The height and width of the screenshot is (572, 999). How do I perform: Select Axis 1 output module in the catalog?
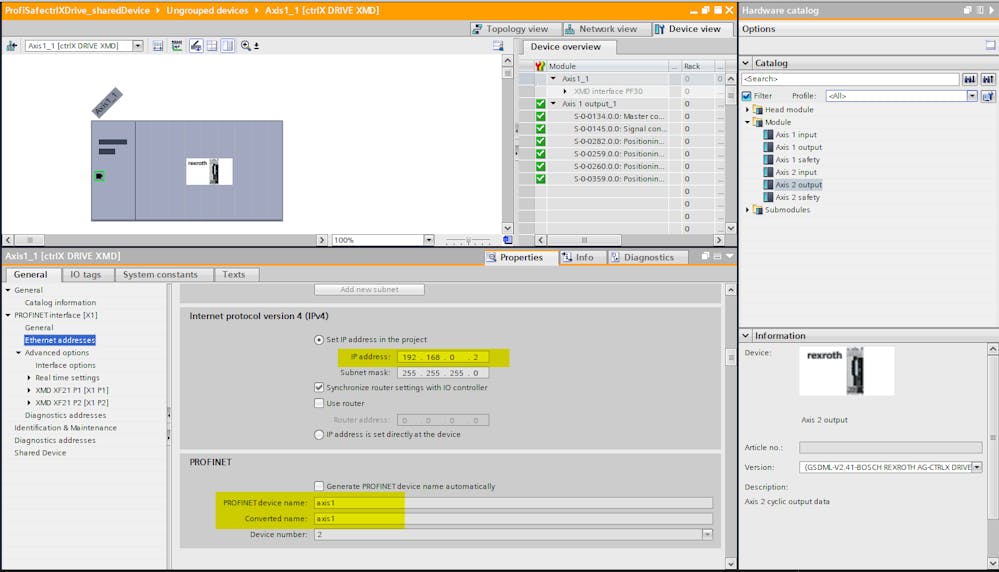coord(798,147)
